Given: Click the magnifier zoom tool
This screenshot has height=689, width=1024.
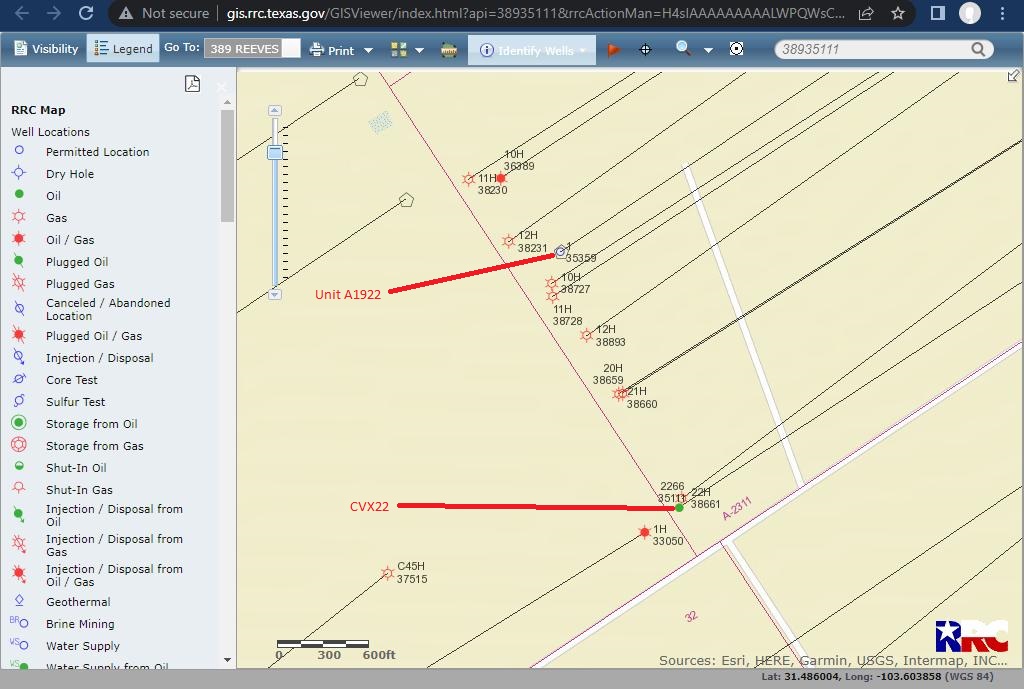Looking at the screenshot, I should pos(683,48).
